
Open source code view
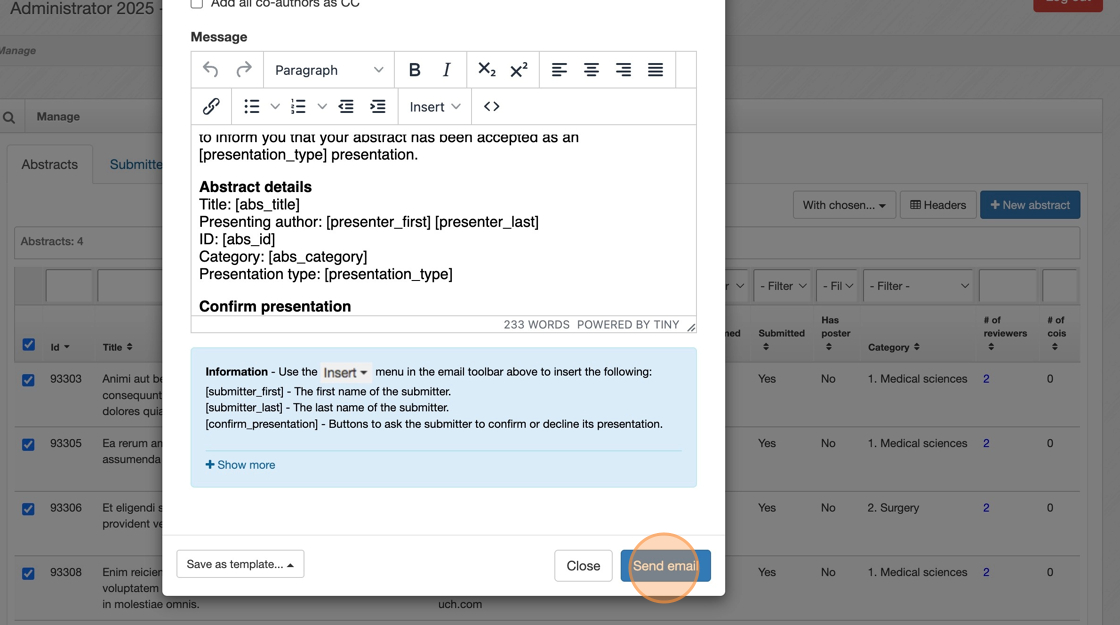click(x=491, y=106)
